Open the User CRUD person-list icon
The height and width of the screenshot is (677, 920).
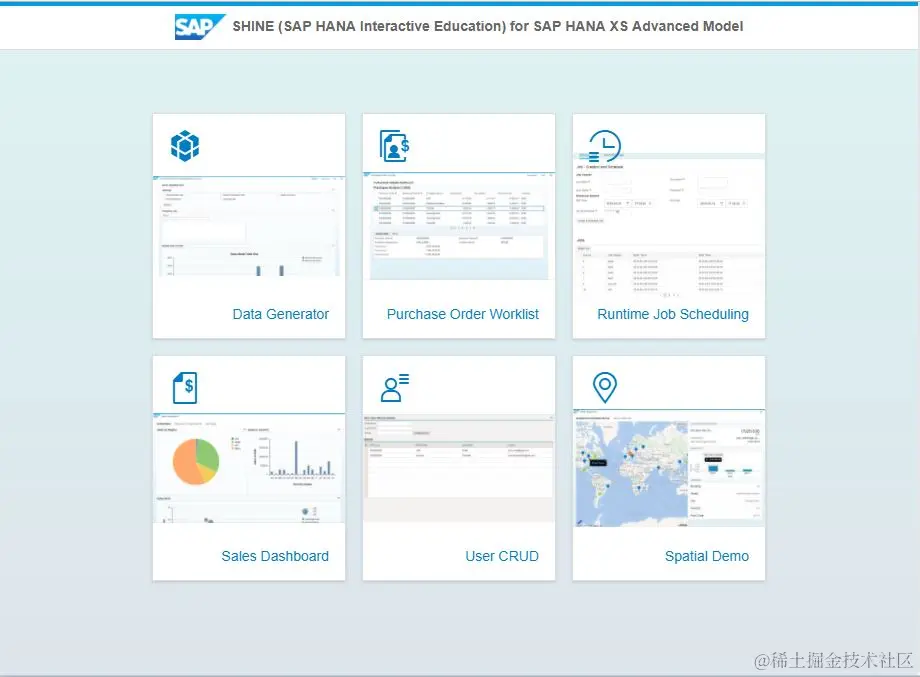point(395,388)
